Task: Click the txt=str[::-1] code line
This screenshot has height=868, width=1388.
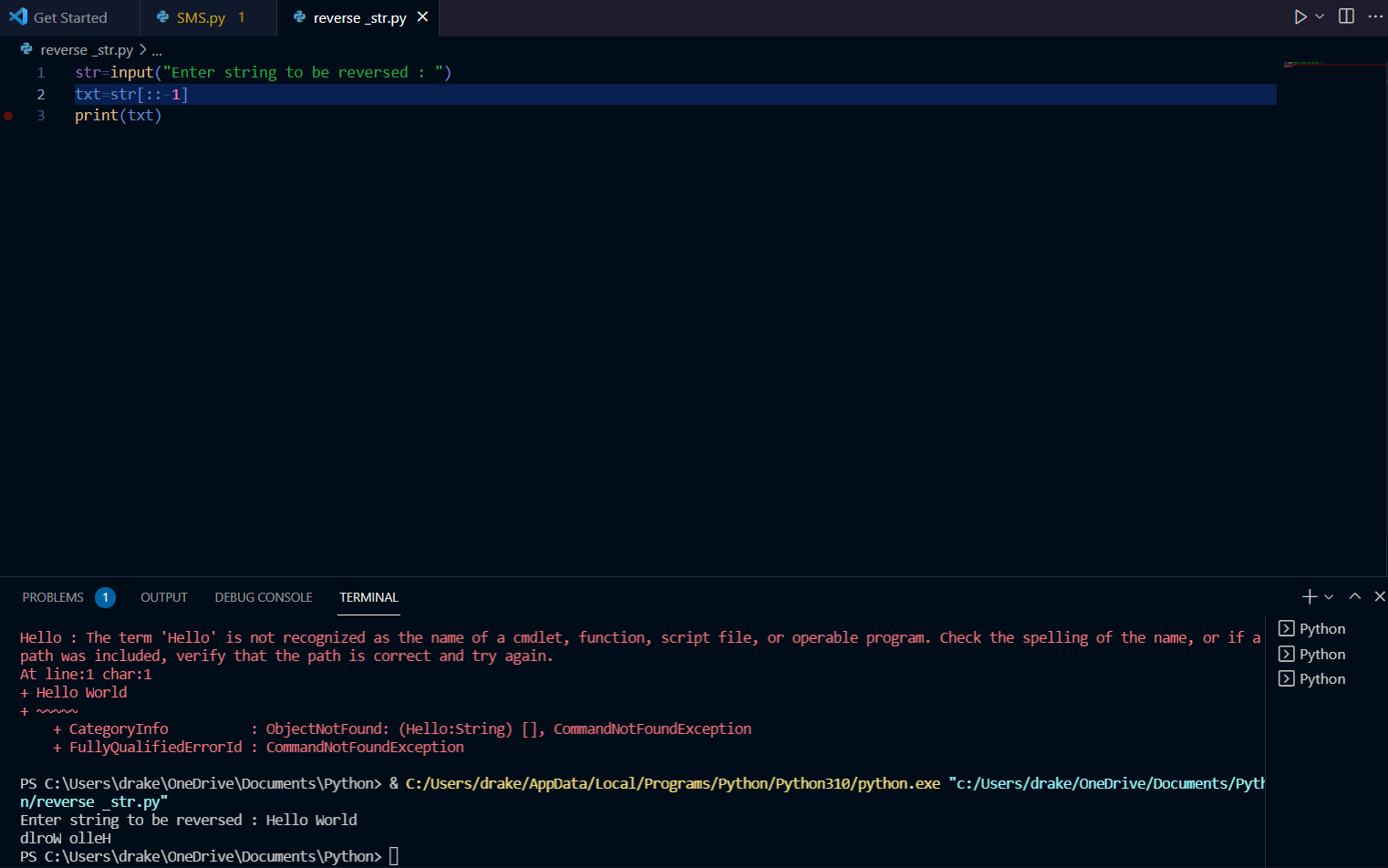Action: click(131, 94)
